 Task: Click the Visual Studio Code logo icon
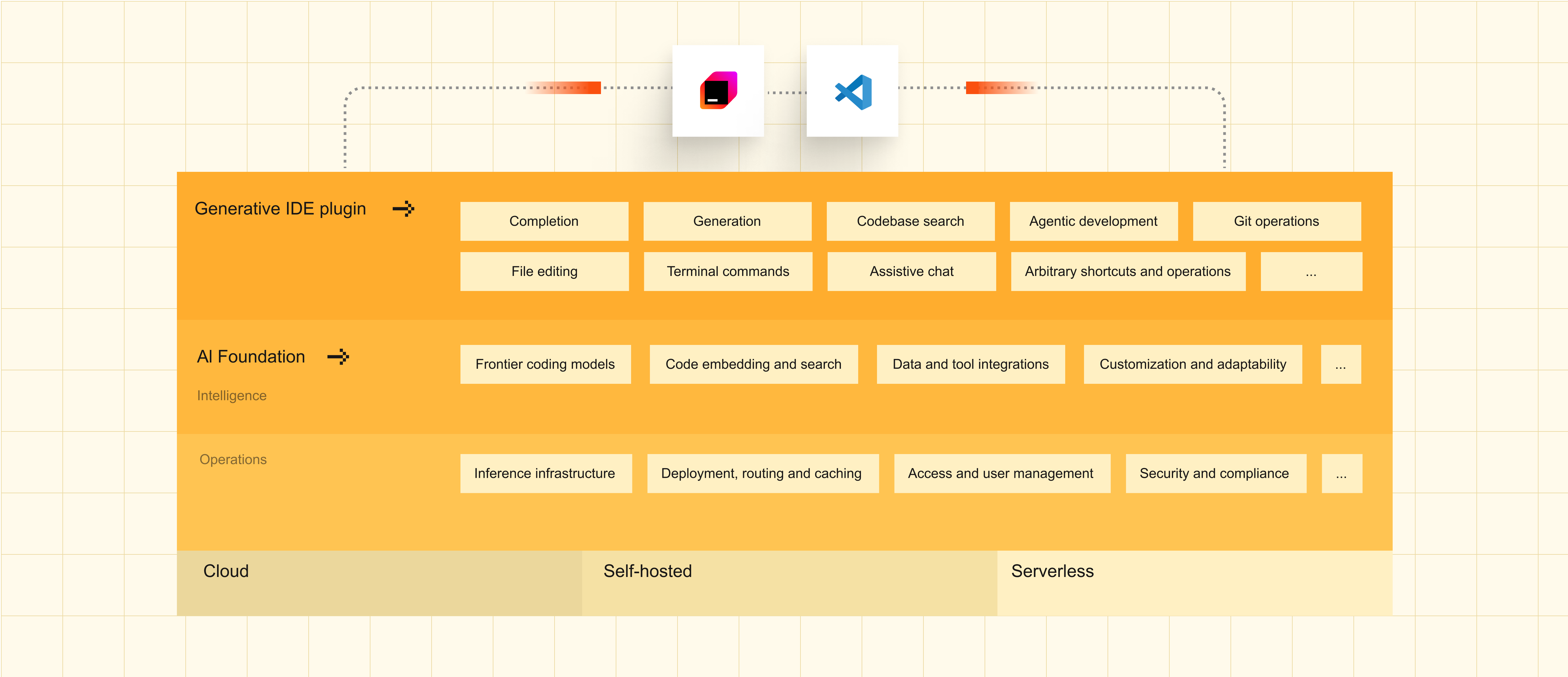(x=852, y=92)
